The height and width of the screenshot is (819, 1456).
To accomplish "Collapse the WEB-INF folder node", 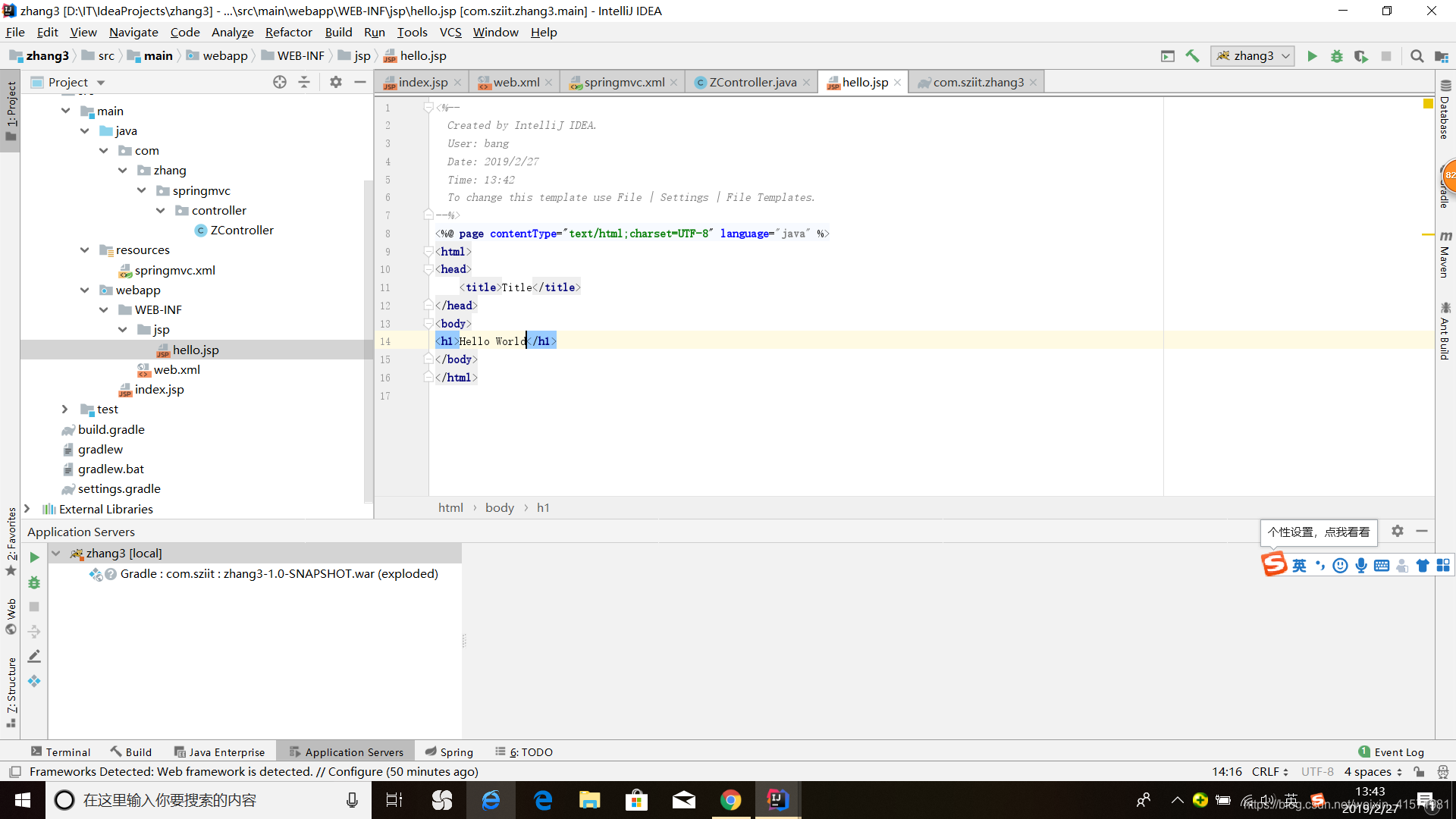I will click(x=104, y=309).
